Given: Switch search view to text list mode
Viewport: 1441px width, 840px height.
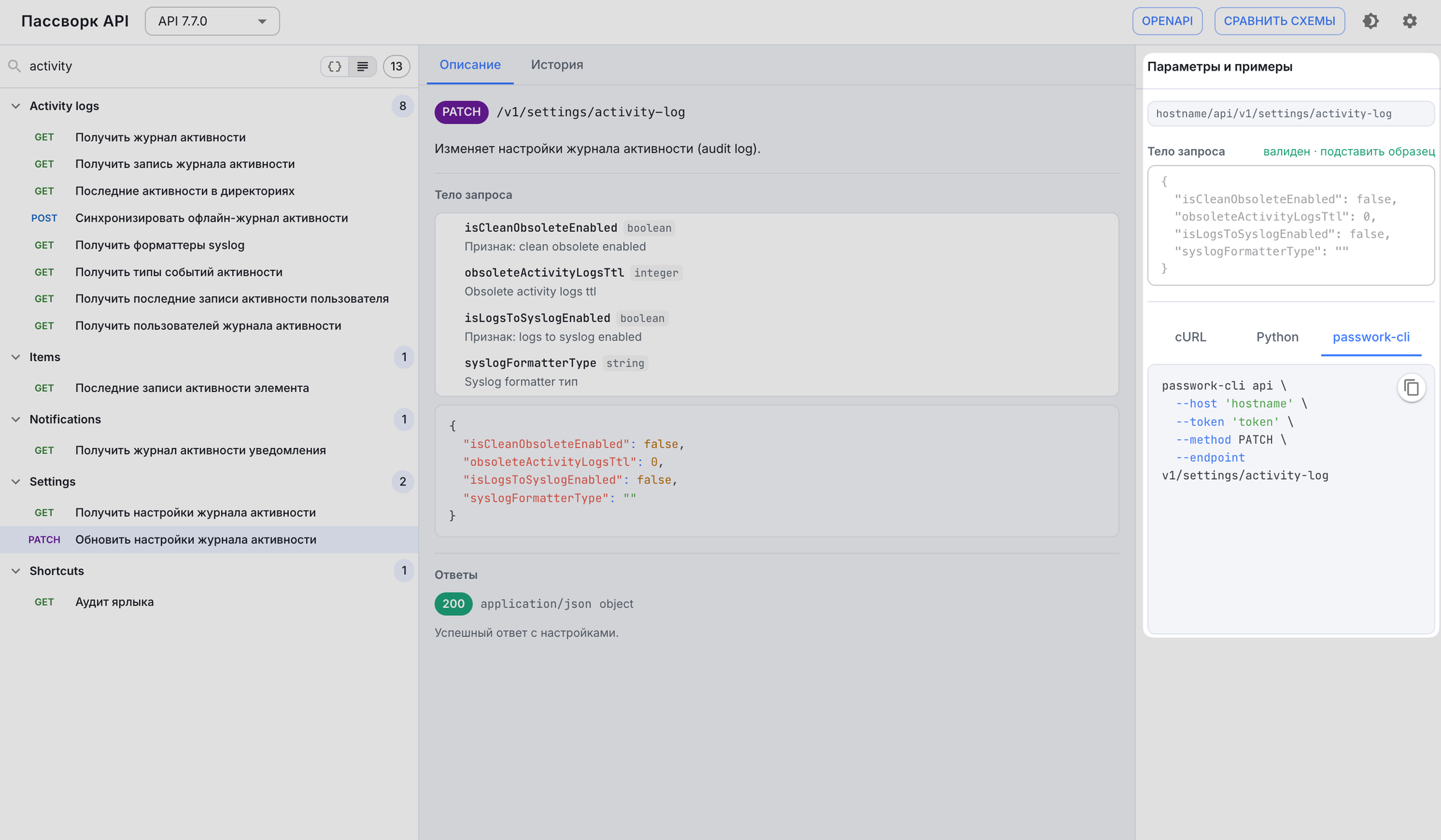Looking at the screenshot, I should [362, 66].
